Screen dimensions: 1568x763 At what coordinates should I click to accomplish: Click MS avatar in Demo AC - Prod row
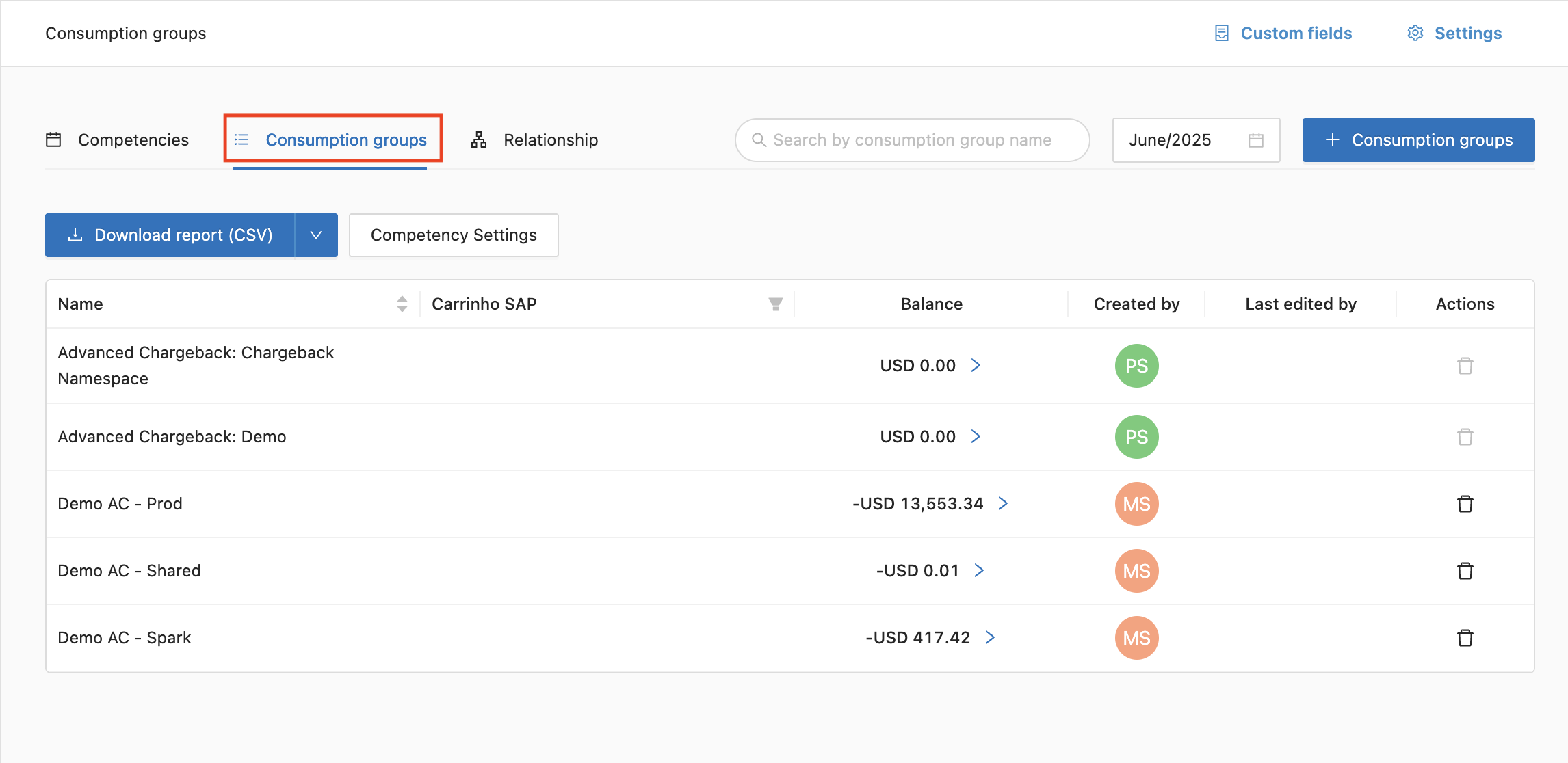1136,504
